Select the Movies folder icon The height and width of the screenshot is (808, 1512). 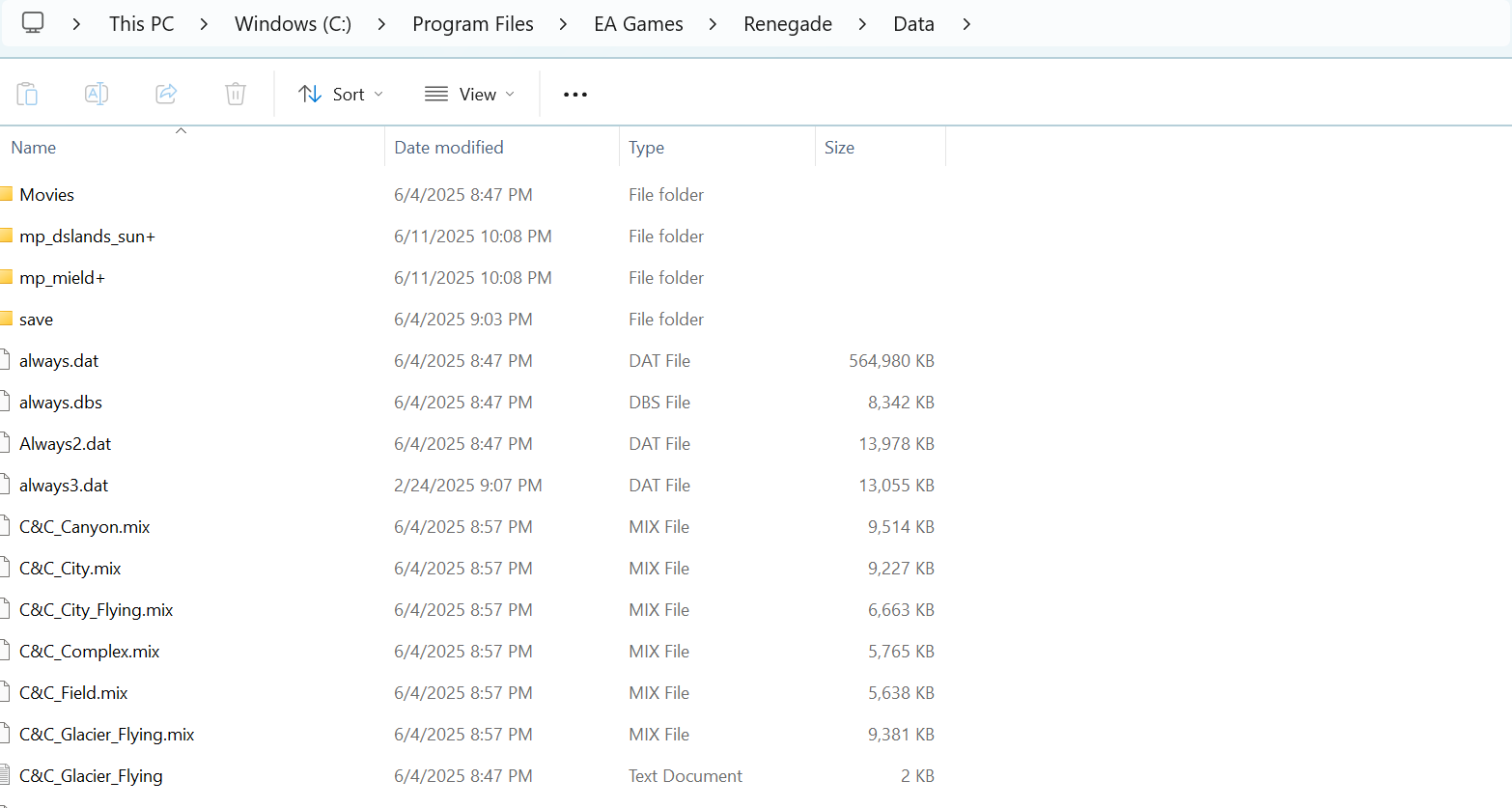point(7,194)
